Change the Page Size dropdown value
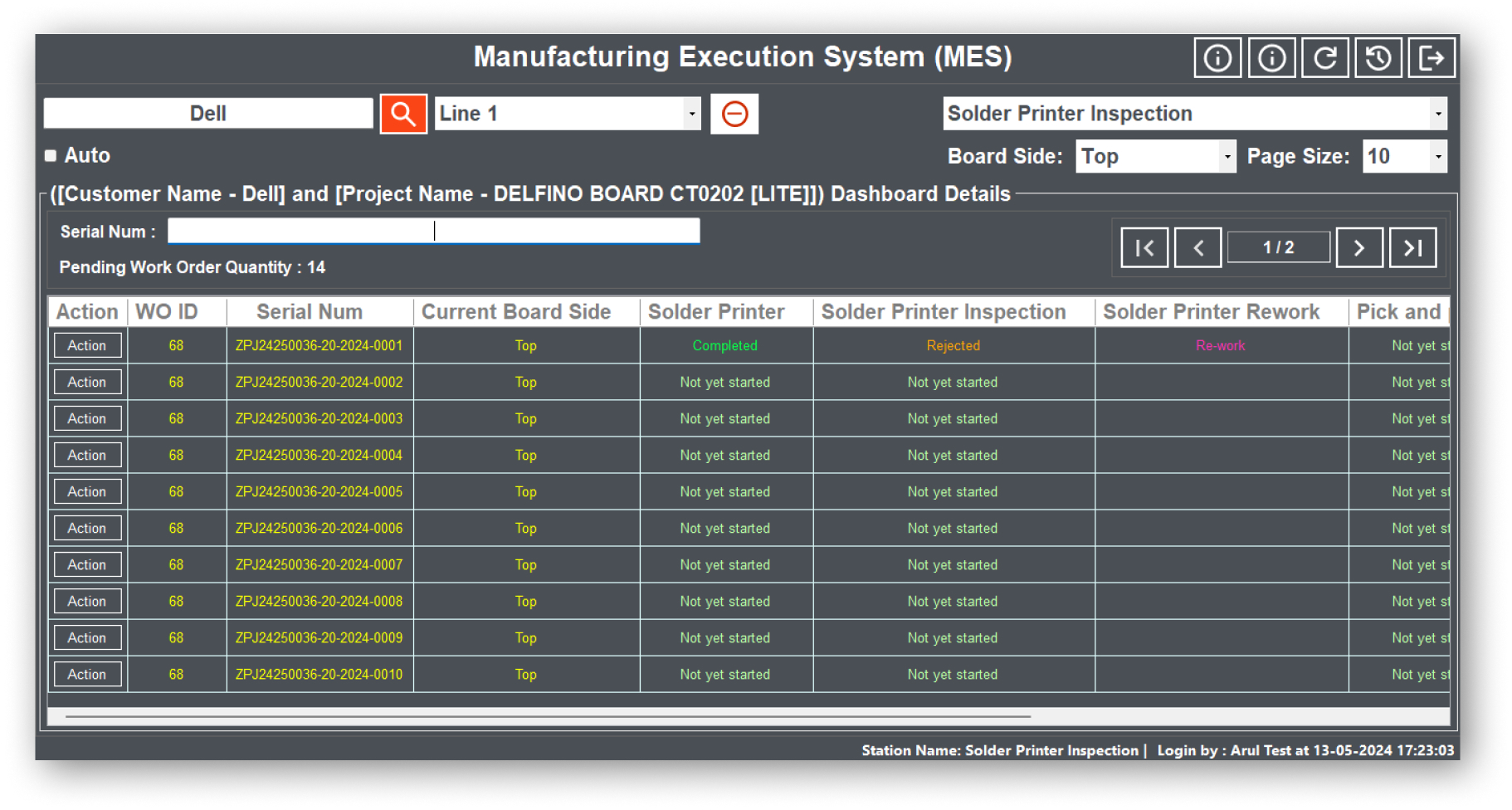 click(1437, 156)
